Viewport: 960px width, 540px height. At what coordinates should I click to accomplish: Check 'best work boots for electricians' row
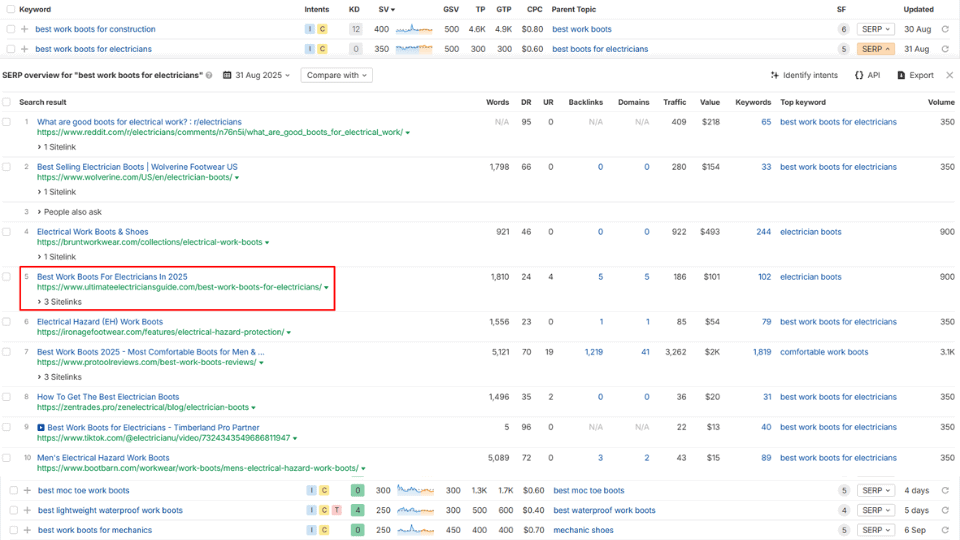10,49
